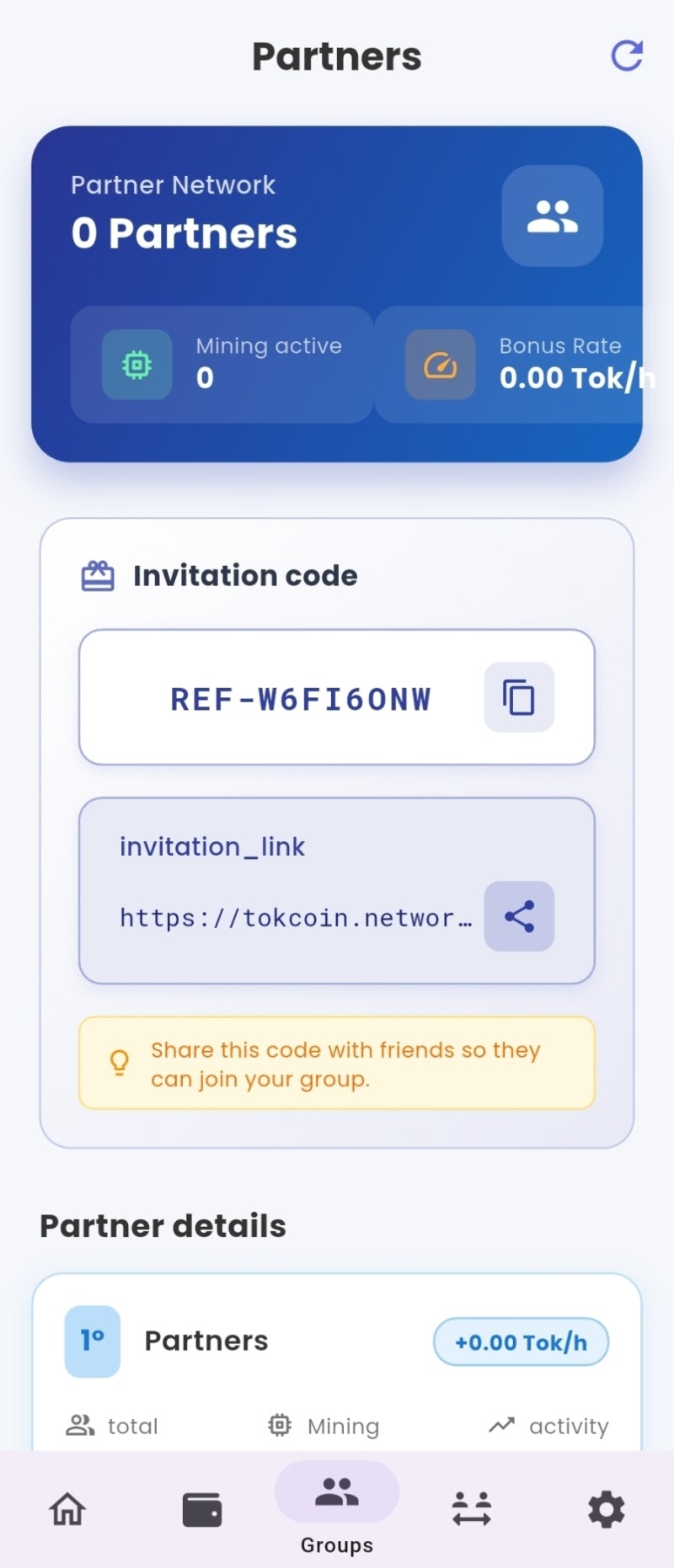Open the Wallet tab
Viewport: 674px width, 1568px height.
tap(202, 1509)
